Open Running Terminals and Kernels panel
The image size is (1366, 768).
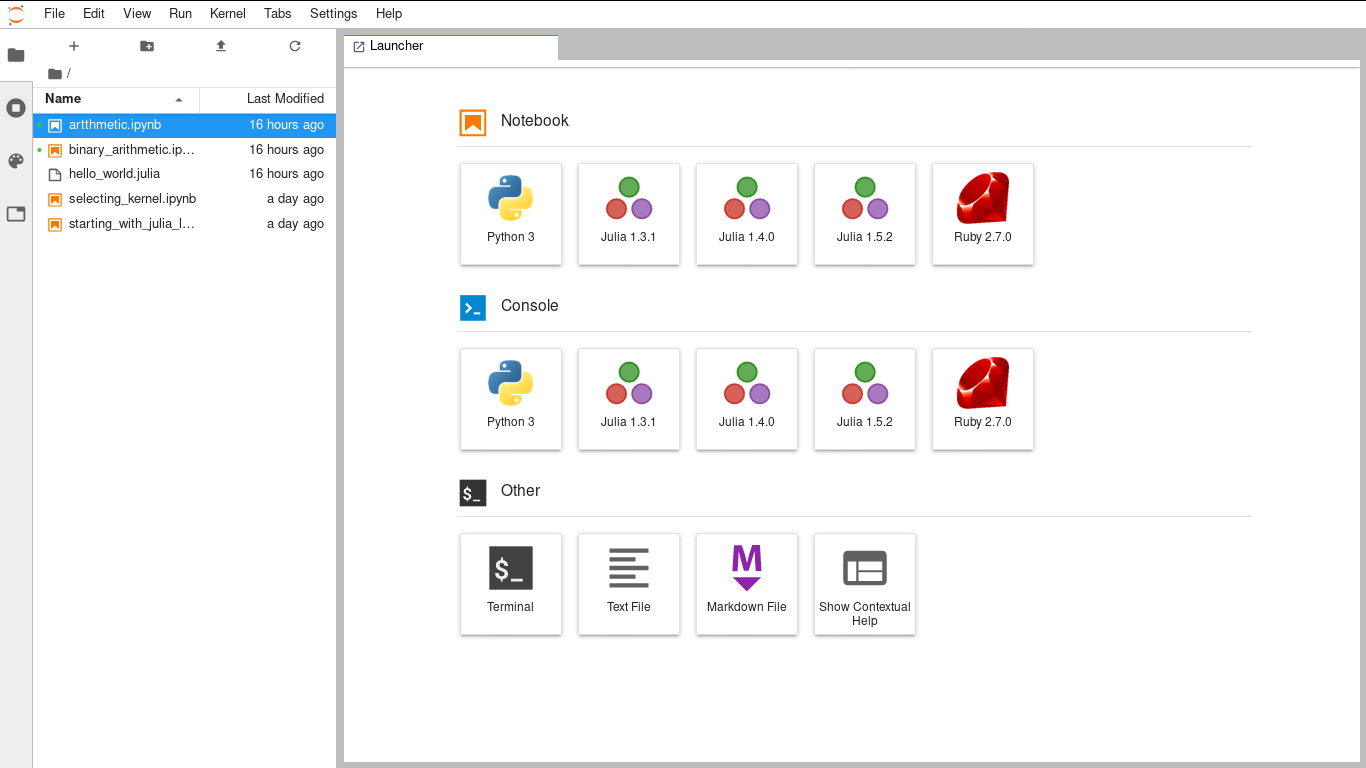pos(16,108)
